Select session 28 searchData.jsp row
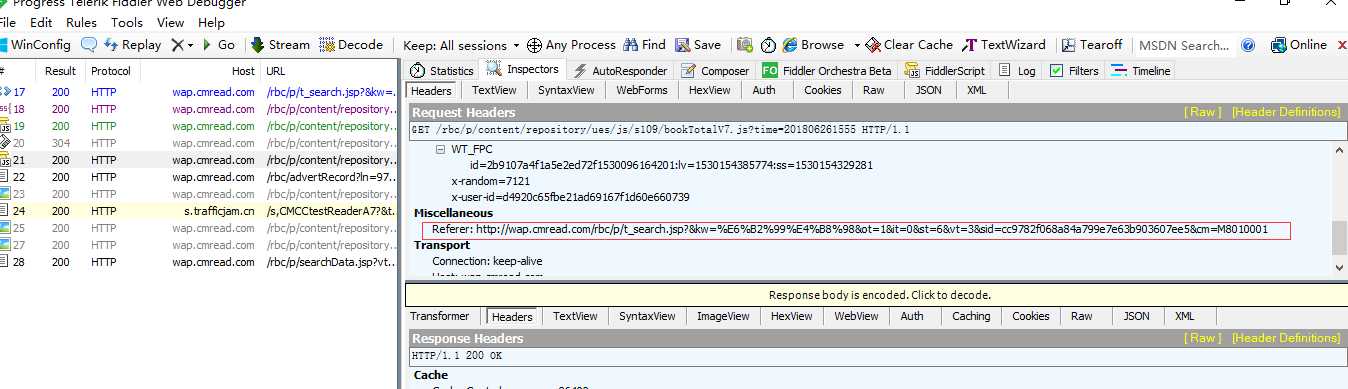1348x389 pixels. pos(199,262)
